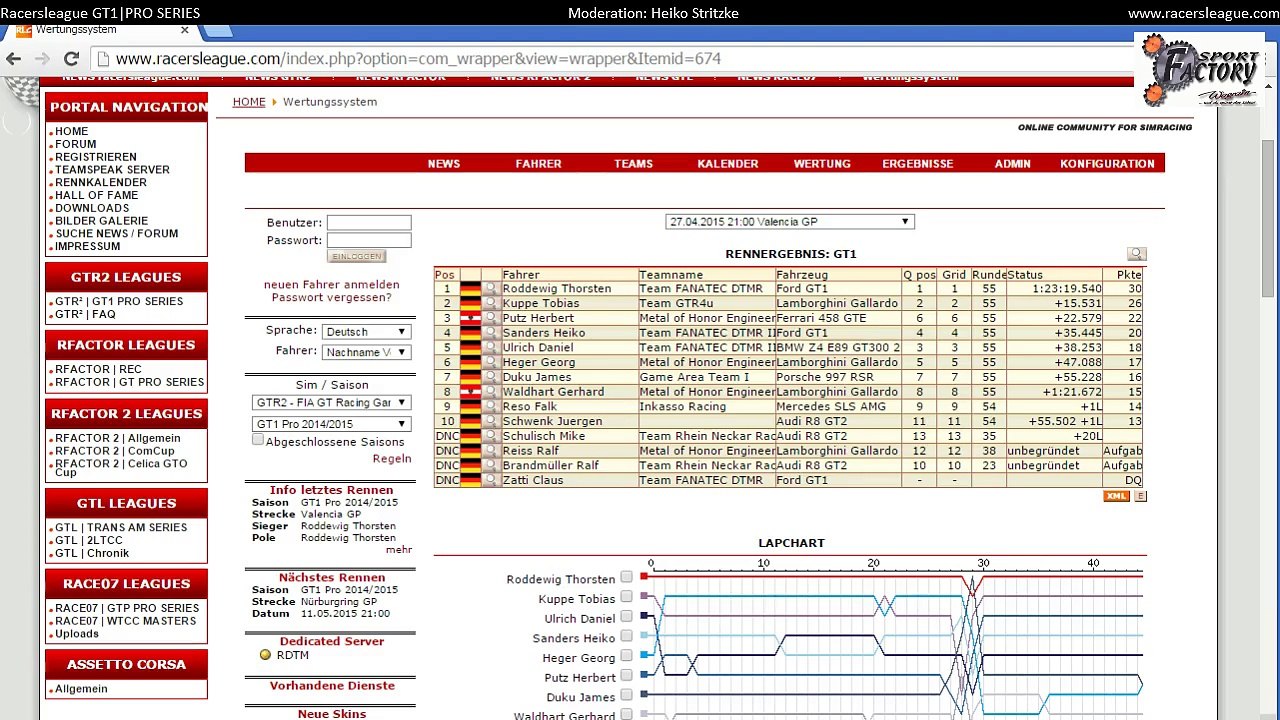Open driver details icon for Duku James
Image resolution: width=1280 pixels, height=720 pixels.
coord(490,377)
